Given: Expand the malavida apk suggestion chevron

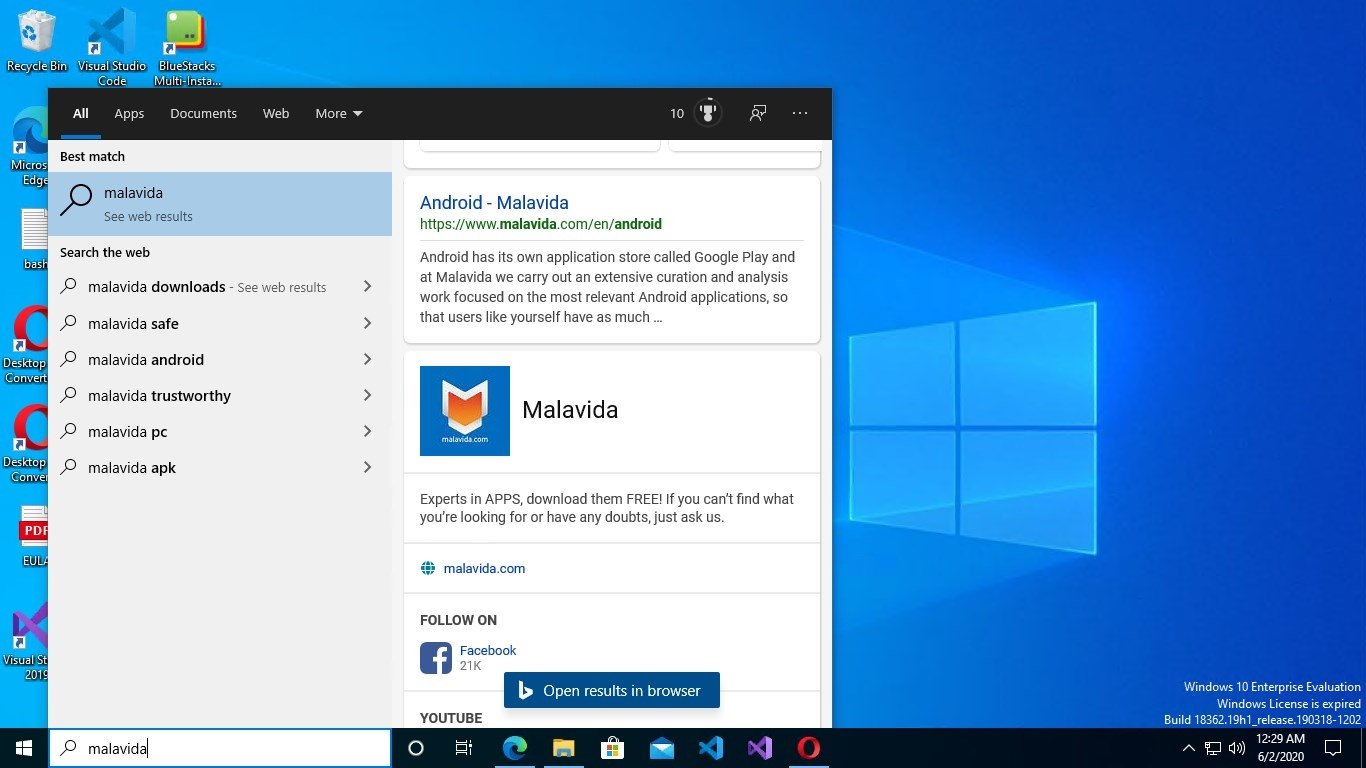Looking at the screenshot, I should pyautogui.click(x=367, y=467).
